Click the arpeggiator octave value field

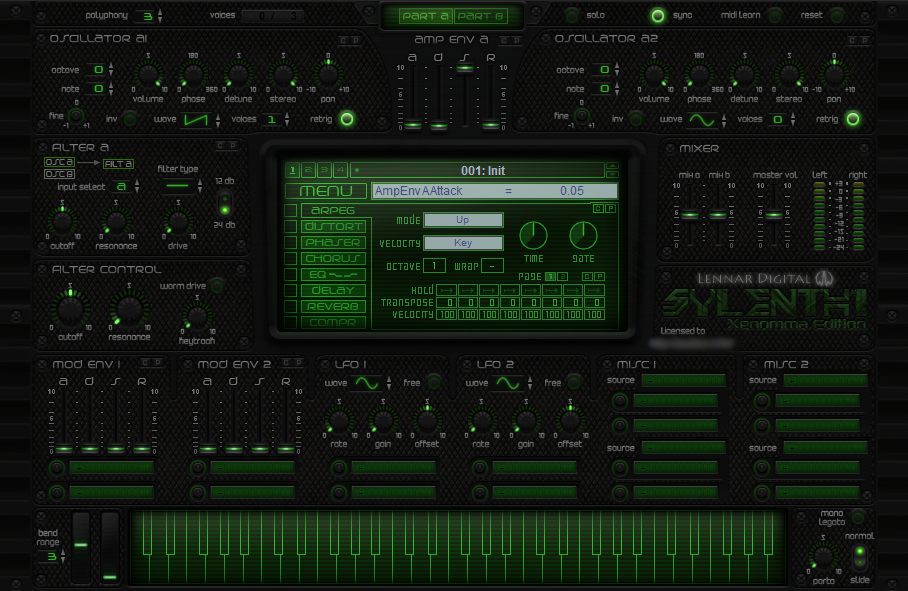pyautogui.click(x=434, y=266)
